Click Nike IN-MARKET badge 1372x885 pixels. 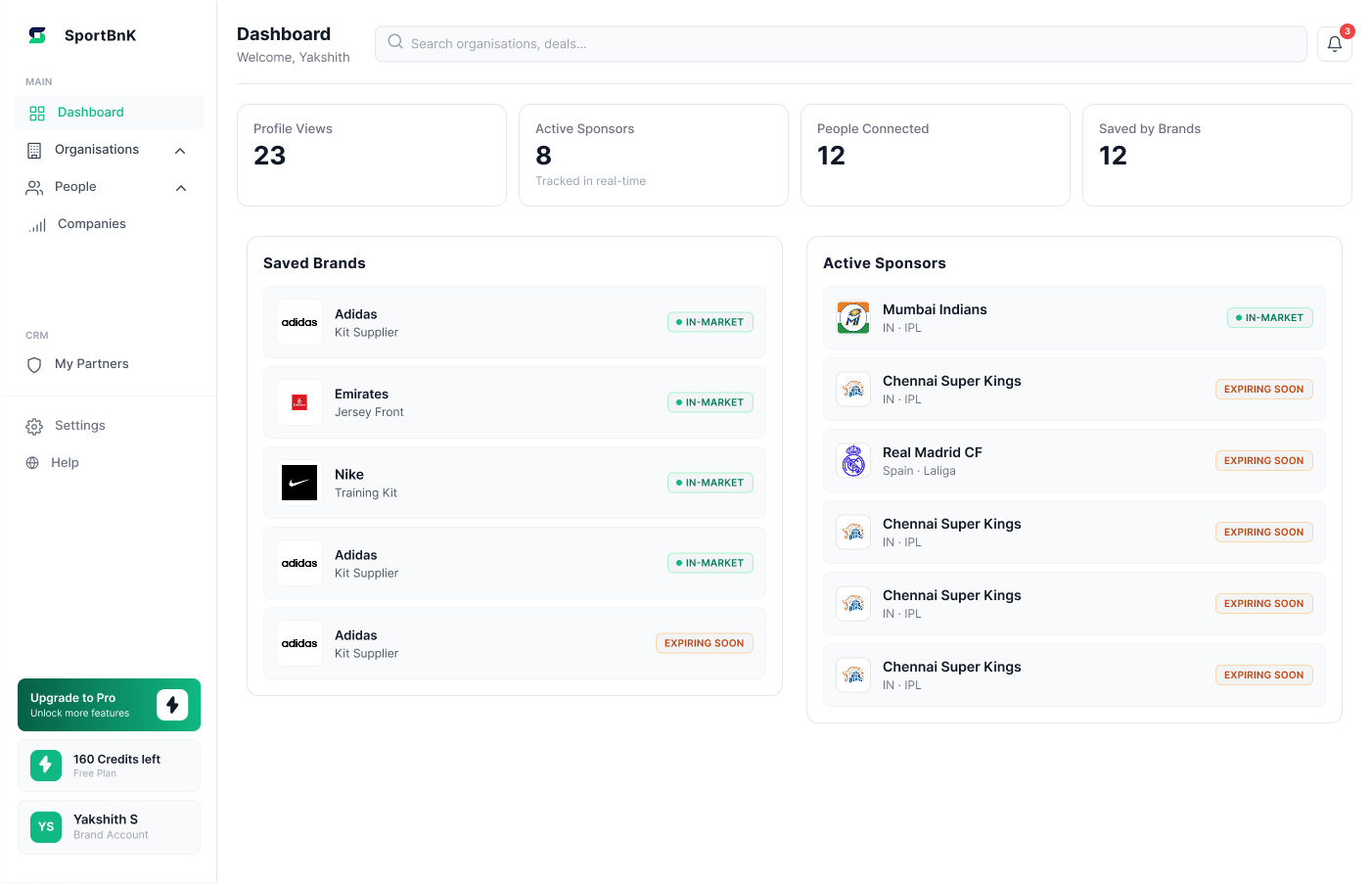click(x=710, y=483)
